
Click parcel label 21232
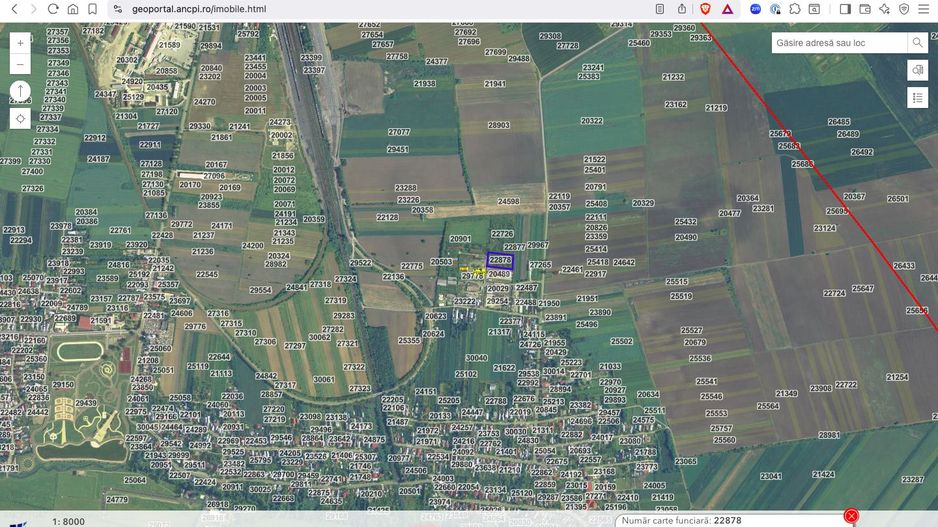click(x=673, y=77)
